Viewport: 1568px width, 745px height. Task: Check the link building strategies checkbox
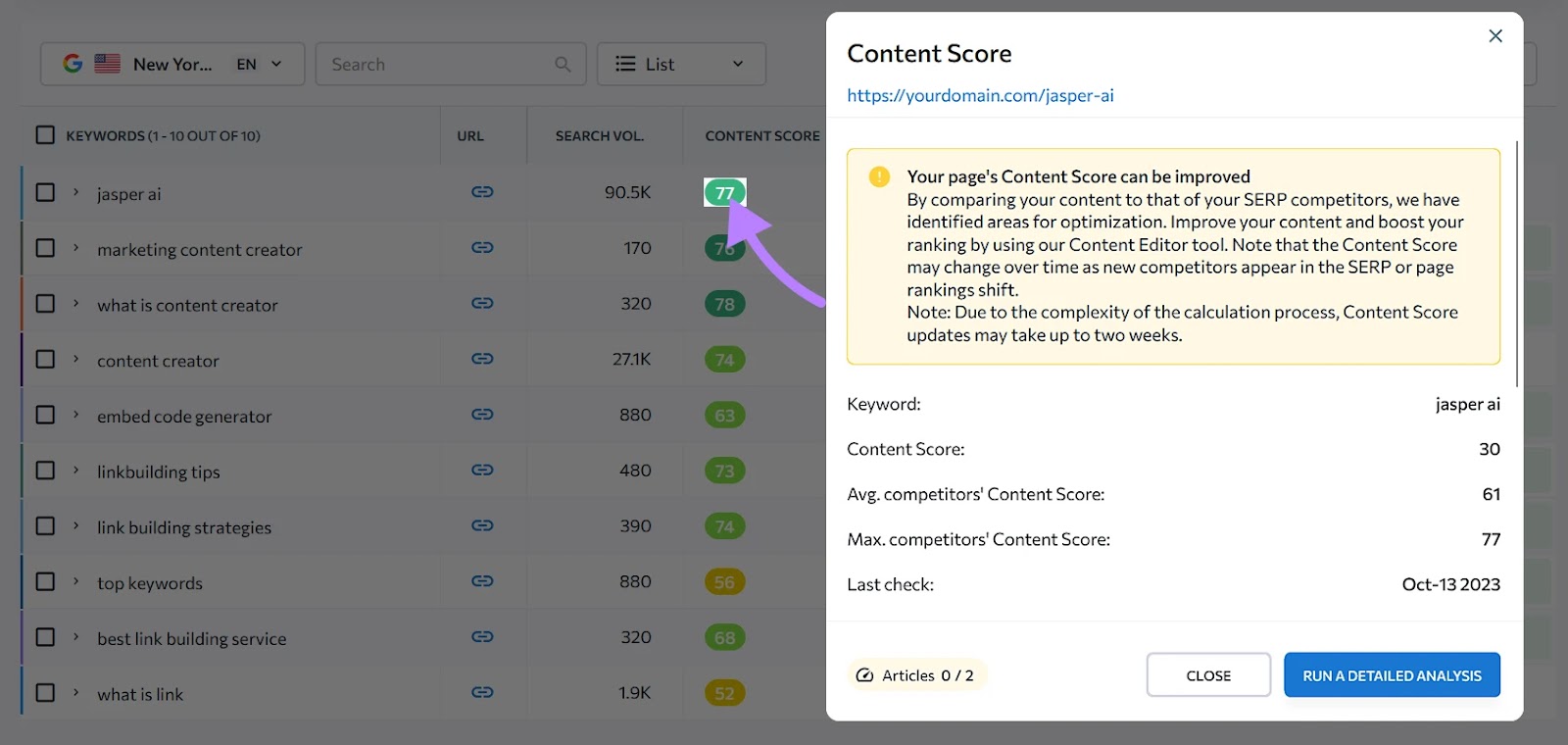click(x=45, y=525)
